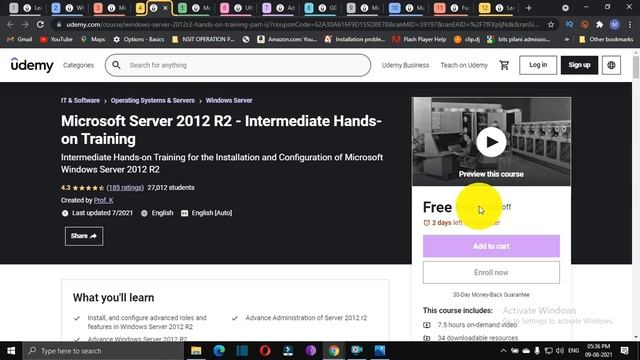Screen dimensions: 640x360
Task: Open the language globe button
Action: tap(611, 65)
